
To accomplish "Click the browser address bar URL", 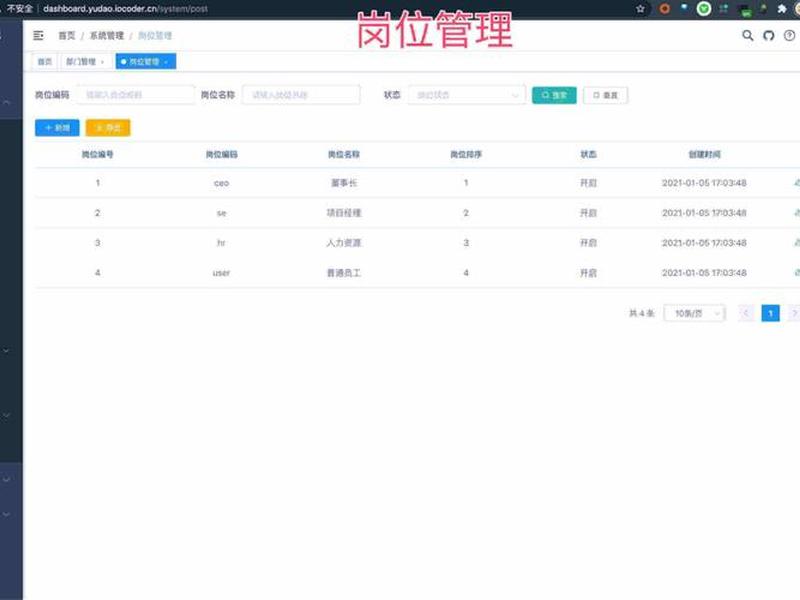I will (126, 9).
